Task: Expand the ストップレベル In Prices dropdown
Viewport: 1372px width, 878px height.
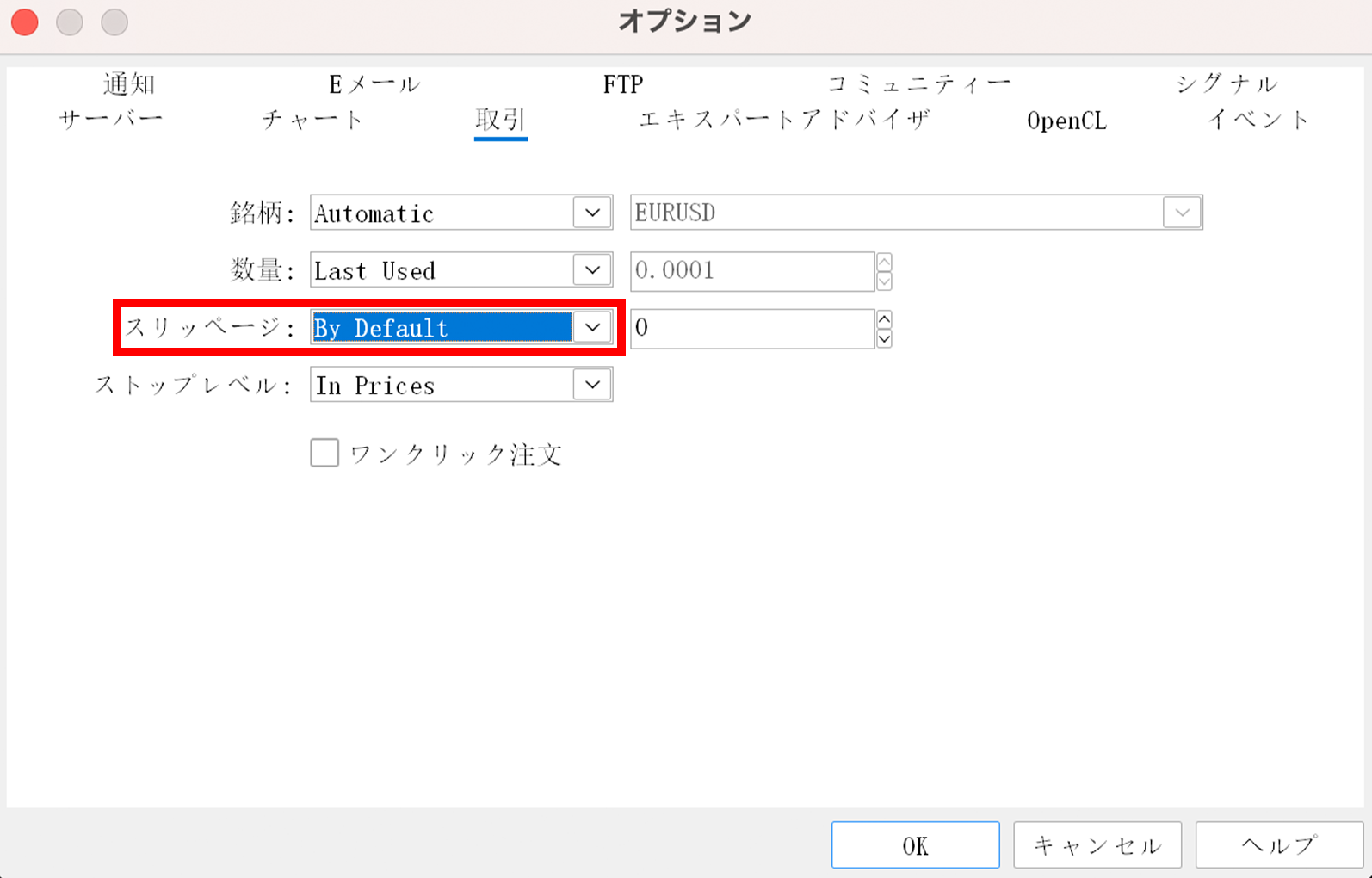Action: pos(592,385)
